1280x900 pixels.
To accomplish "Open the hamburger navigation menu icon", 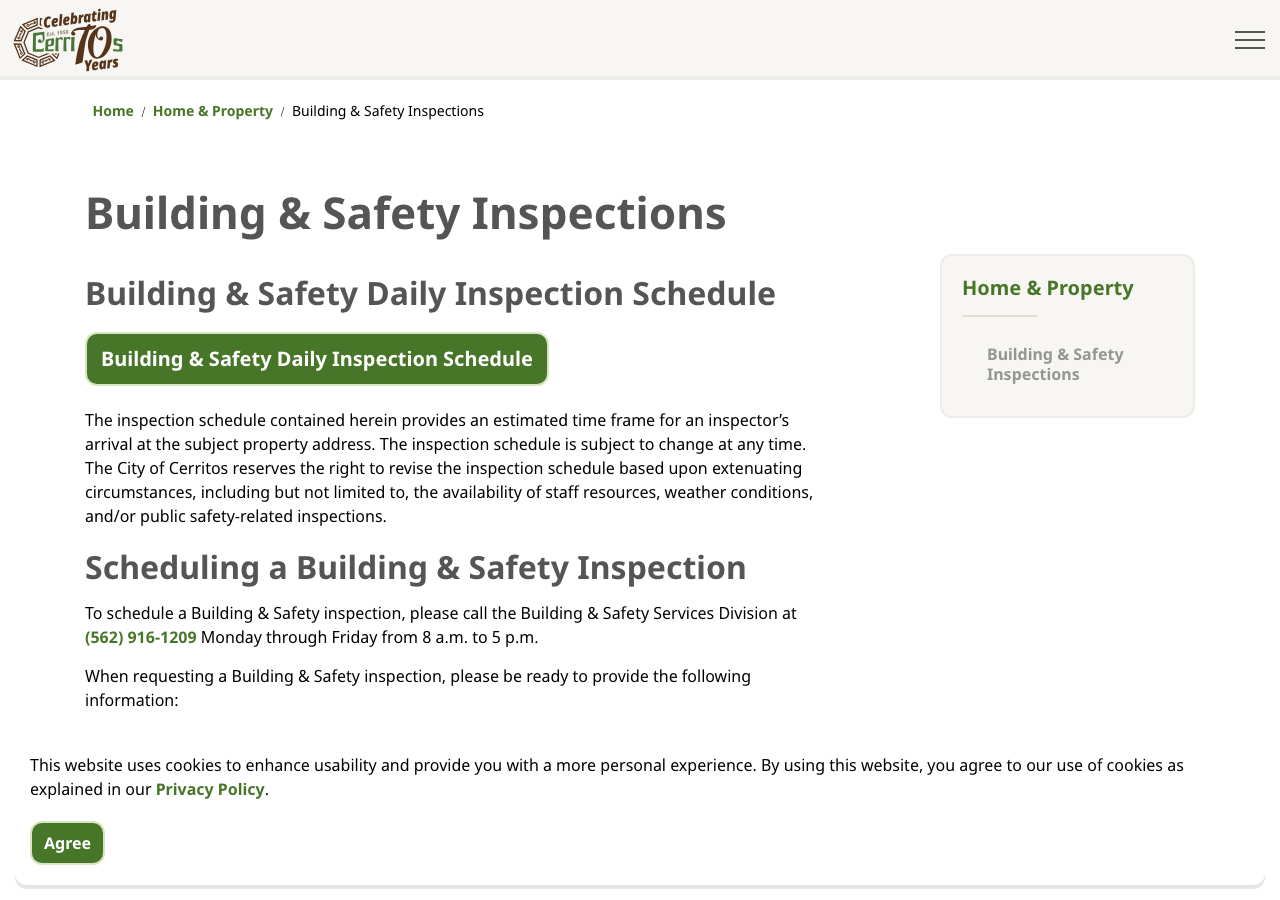I will click(x=1249, y=40).
